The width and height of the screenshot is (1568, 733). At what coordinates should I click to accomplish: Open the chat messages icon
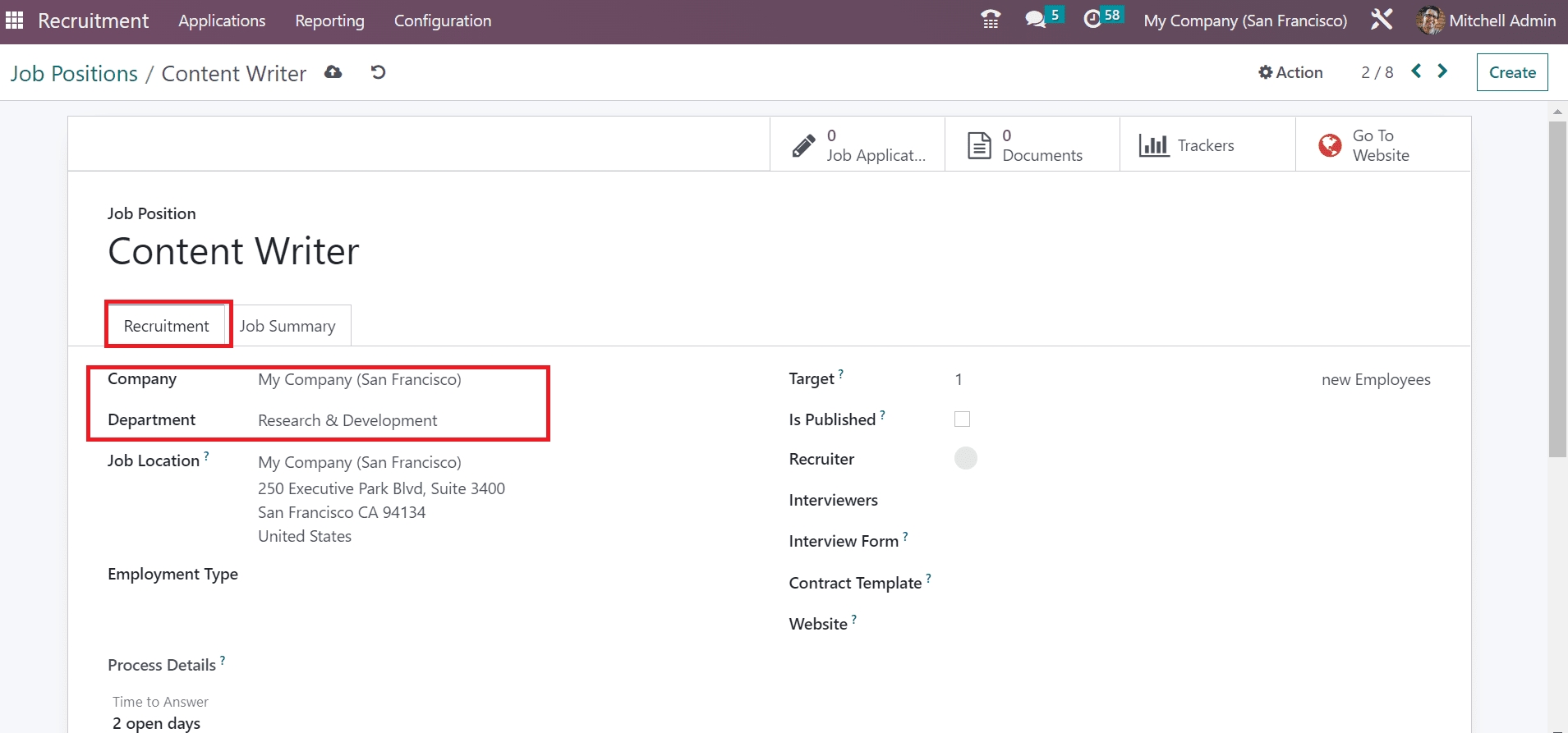coord(1036,20)
